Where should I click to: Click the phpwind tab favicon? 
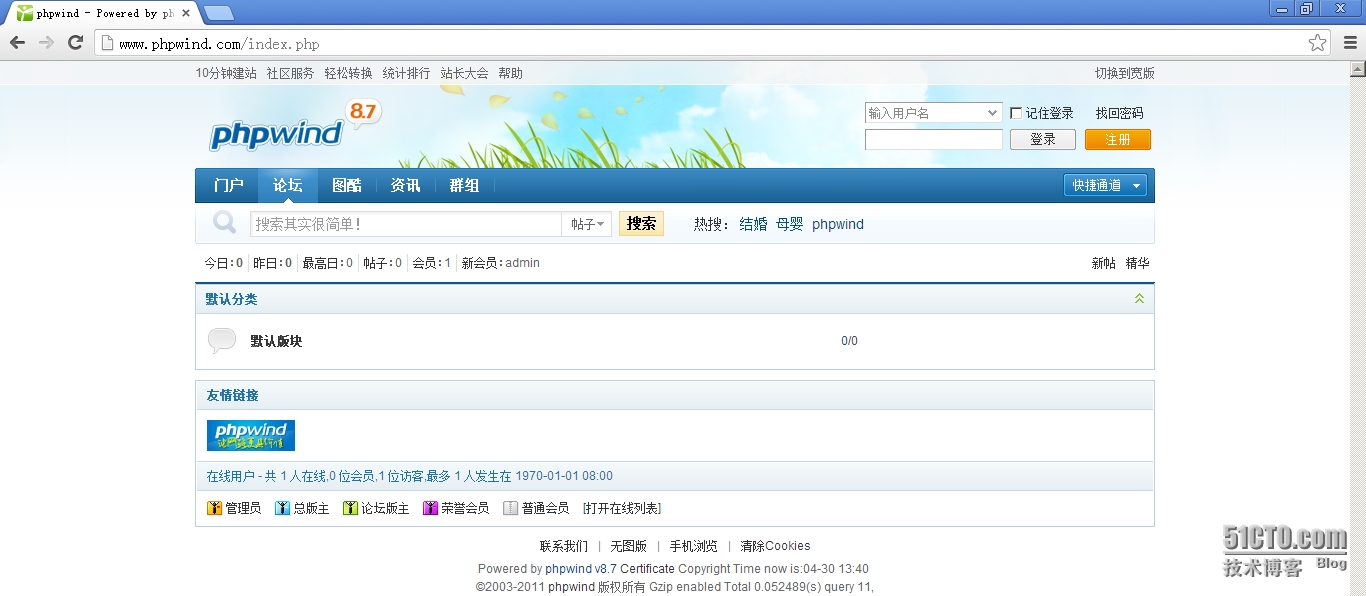click(25, 13)
